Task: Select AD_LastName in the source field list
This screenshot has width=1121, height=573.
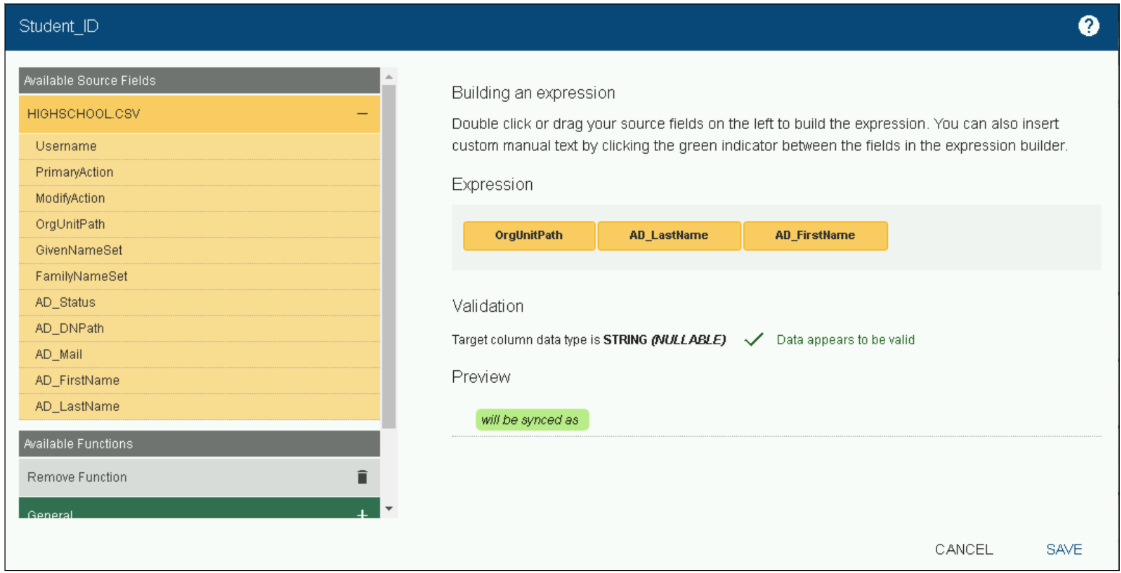Action: tap(199, 406)
